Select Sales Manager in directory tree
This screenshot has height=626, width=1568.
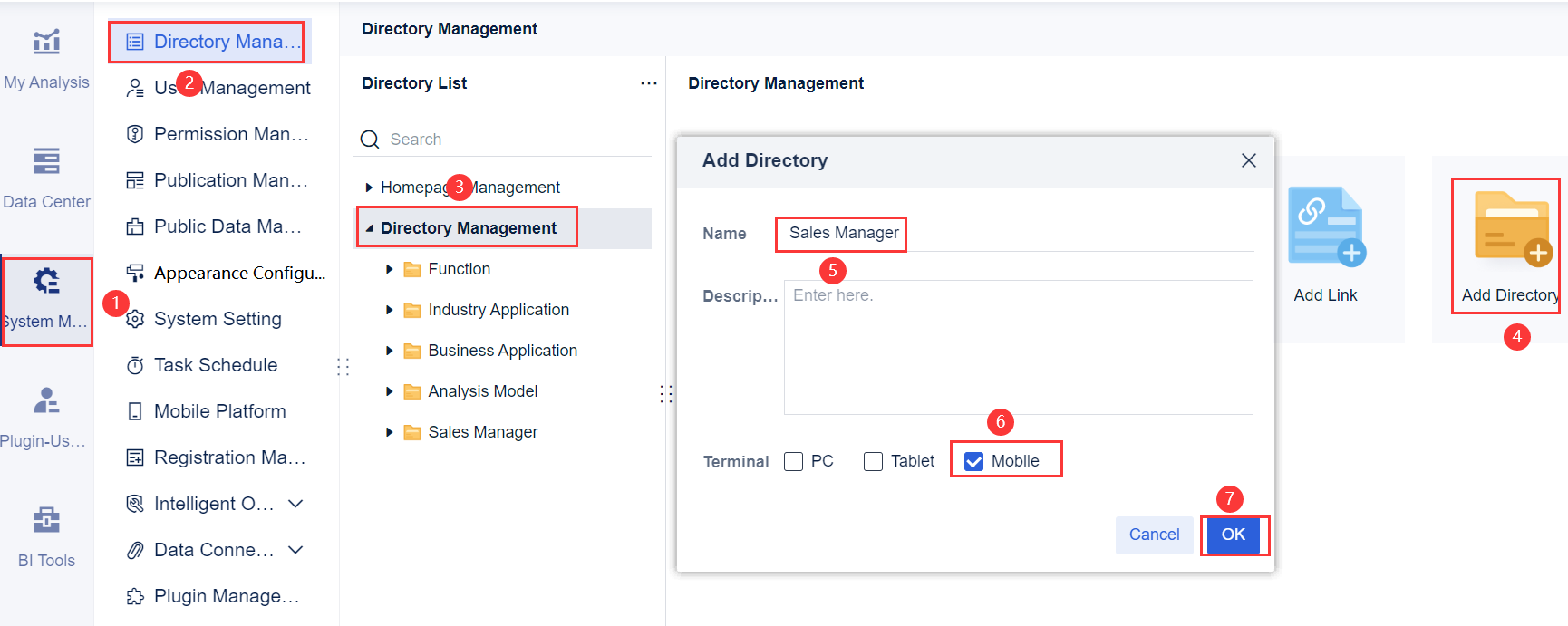[x=483, y=432]
